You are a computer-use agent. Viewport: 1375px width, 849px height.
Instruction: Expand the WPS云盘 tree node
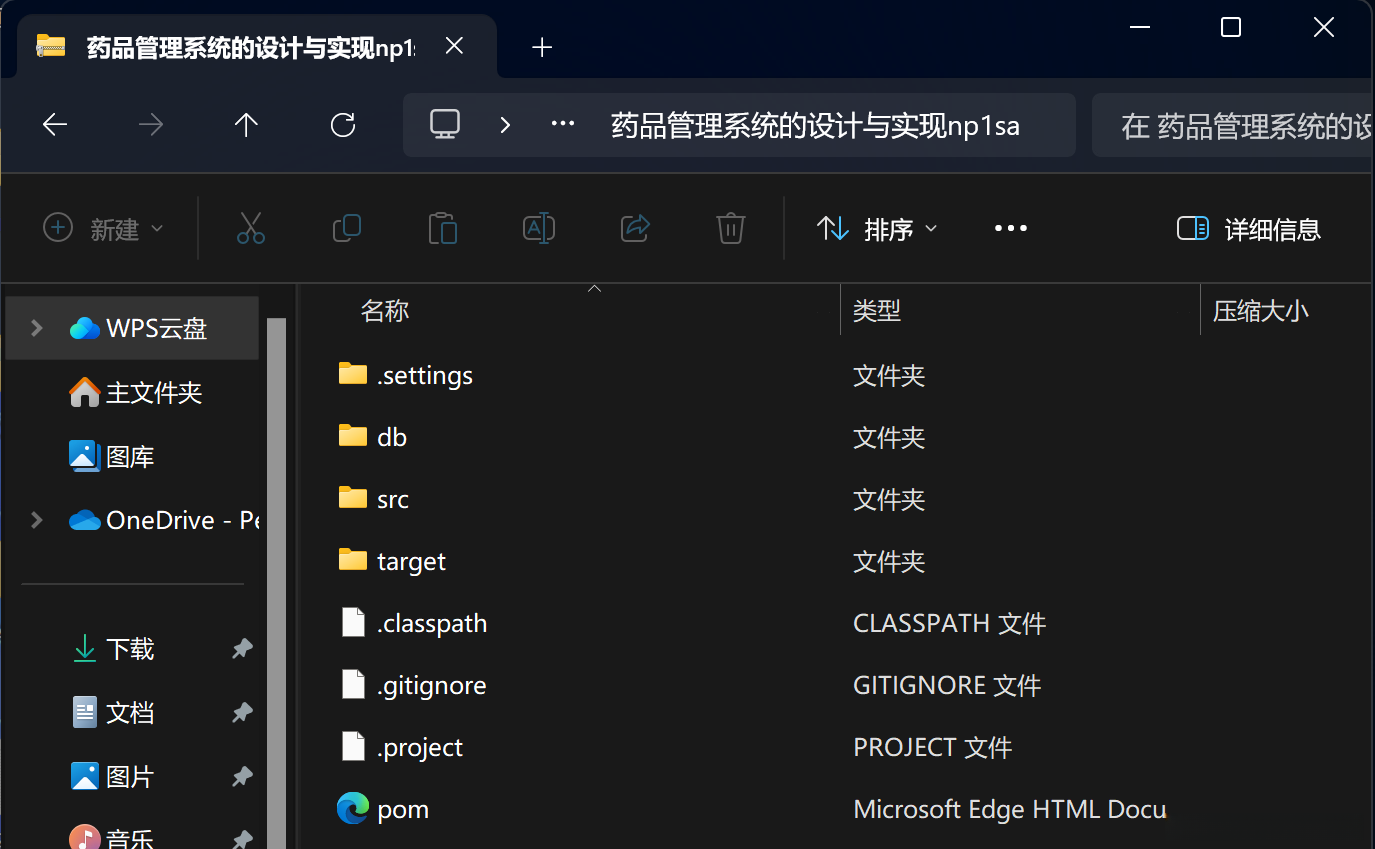point(37,328)
